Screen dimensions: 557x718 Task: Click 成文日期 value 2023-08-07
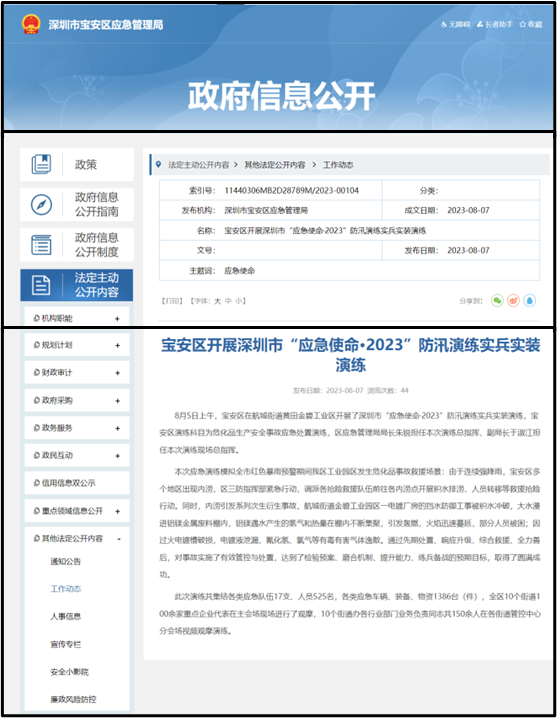(x=468, y=210)
